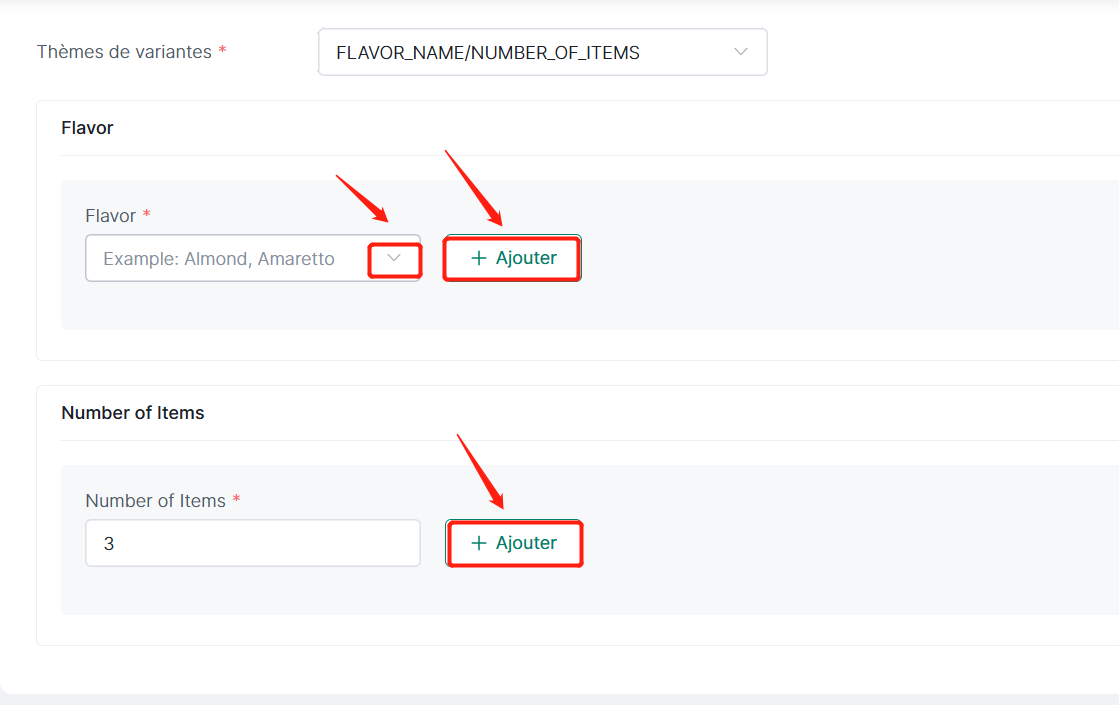1119x705 pixels.
Task: Click the chevron in the variant theme selector
Action: click(740, 52)
